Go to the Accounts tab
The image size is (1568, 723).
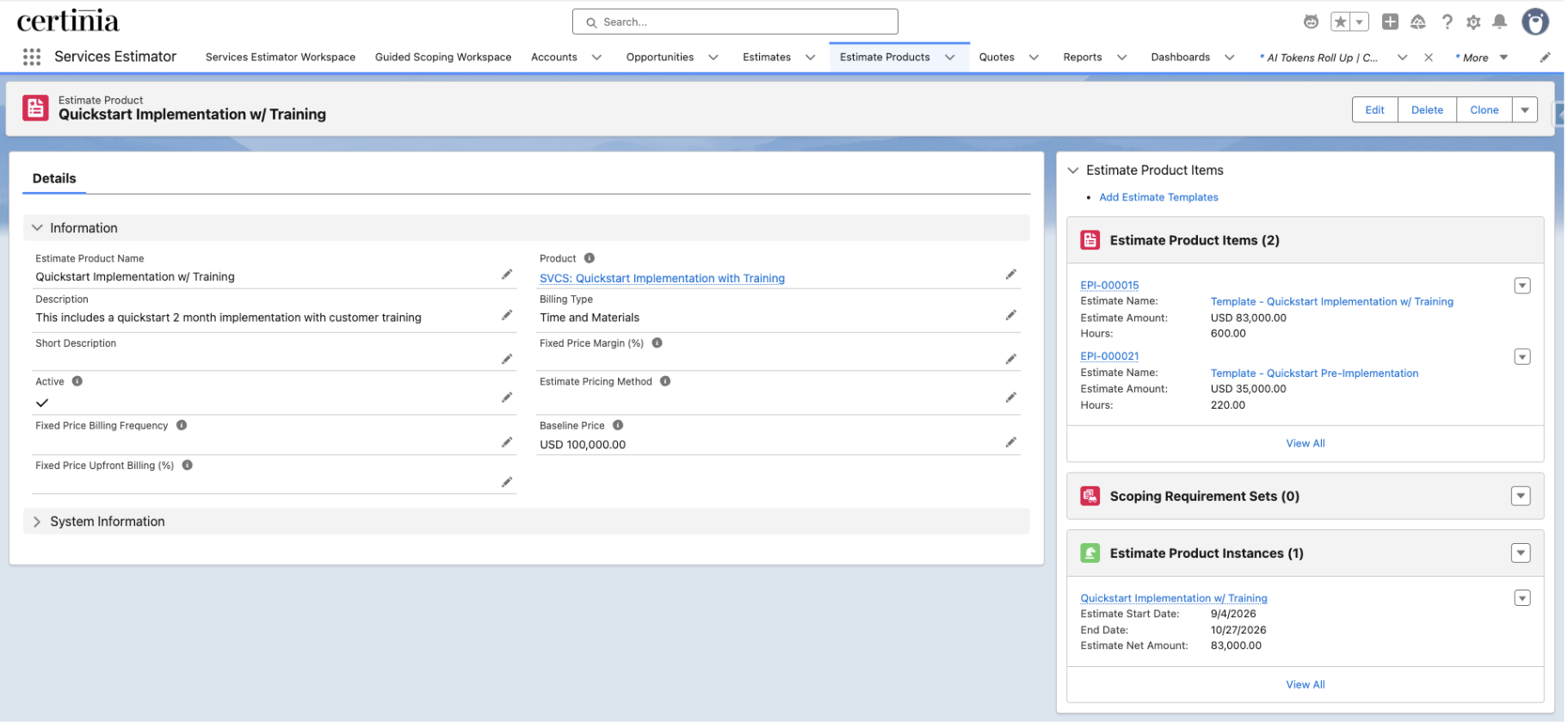point(554,58)
